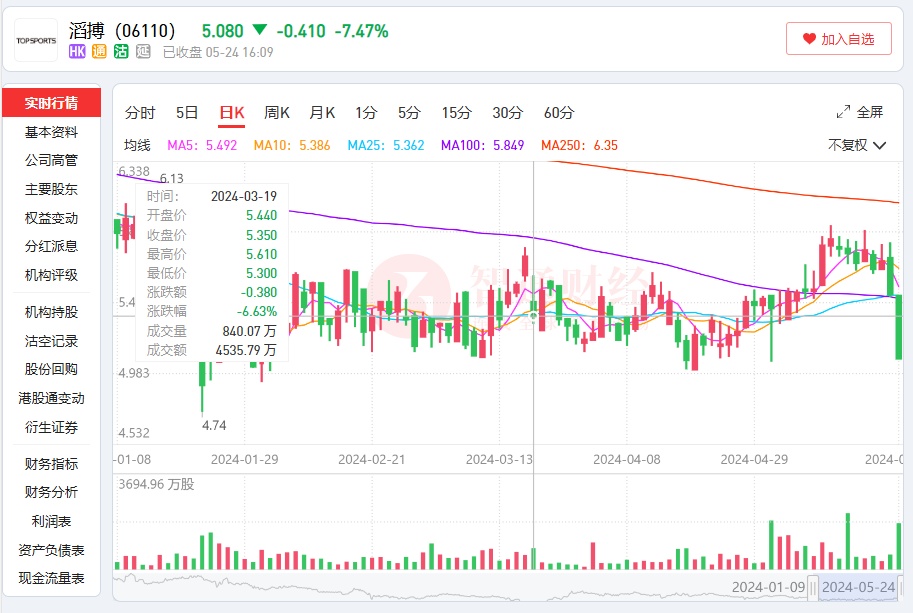
Task: Click the 全屏 fullscreen expand icon
Action: [844, 112]
